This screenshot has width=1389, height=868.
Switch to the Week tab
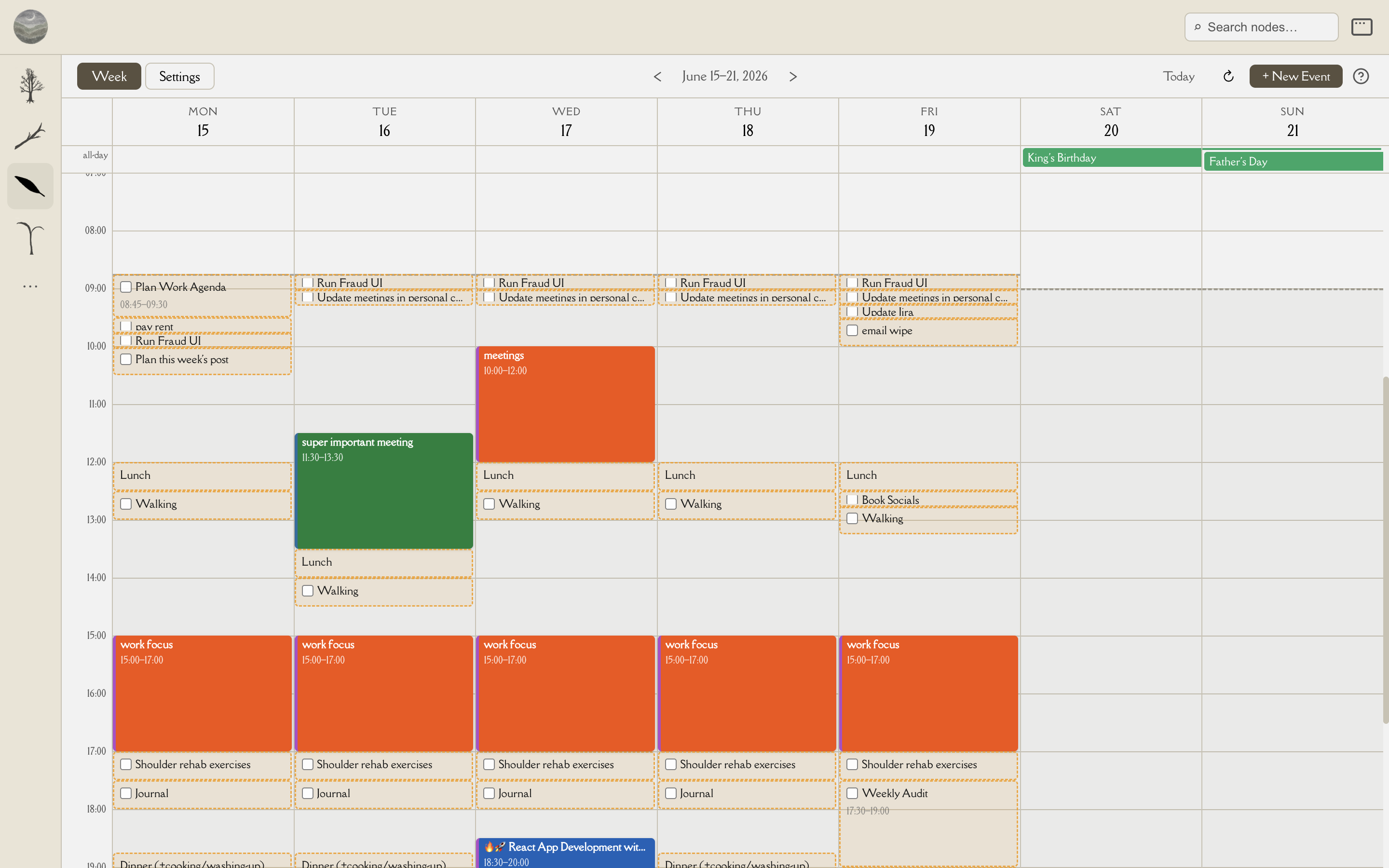109,76
